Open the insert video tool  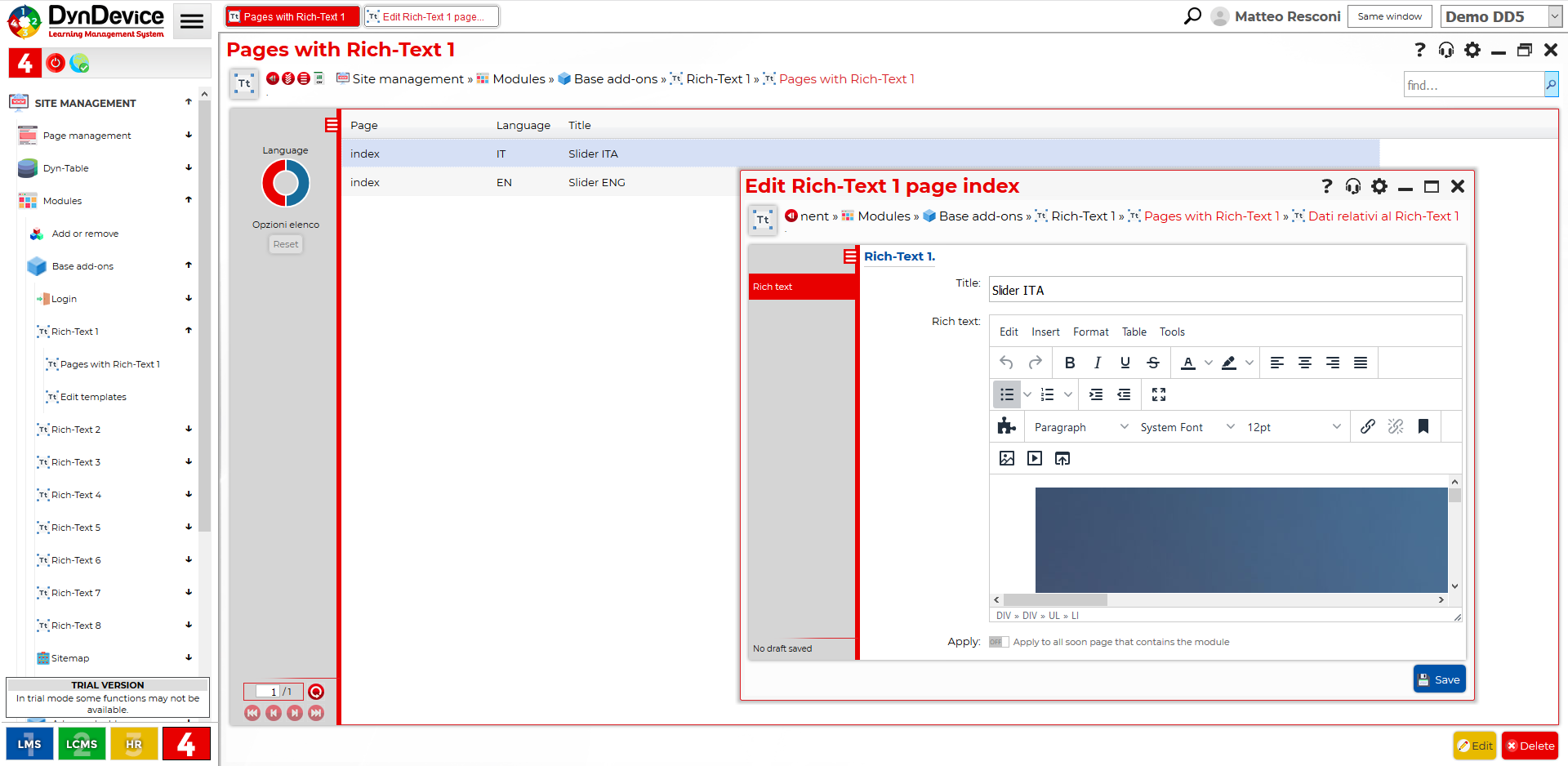pos(1034,458)
